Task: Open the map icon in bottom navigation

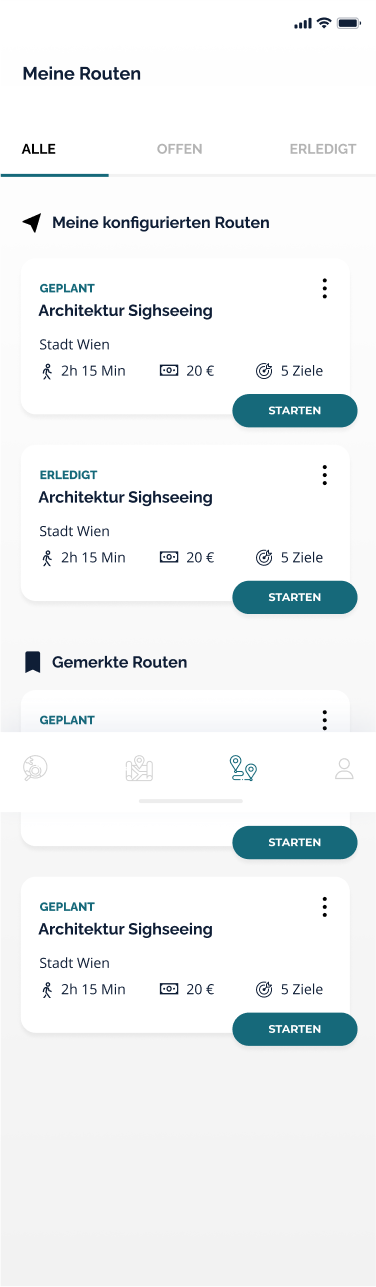Action: pyautogui.click(x=139, y=768)
